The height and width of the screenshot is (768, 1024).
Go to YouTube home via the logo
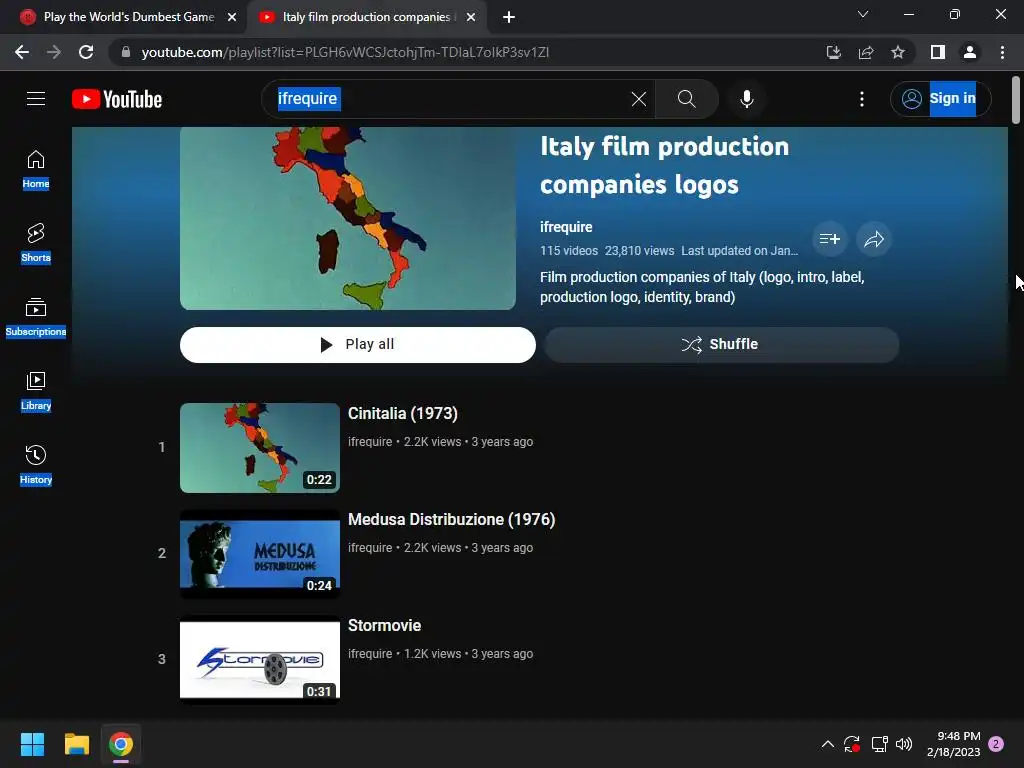117,99
